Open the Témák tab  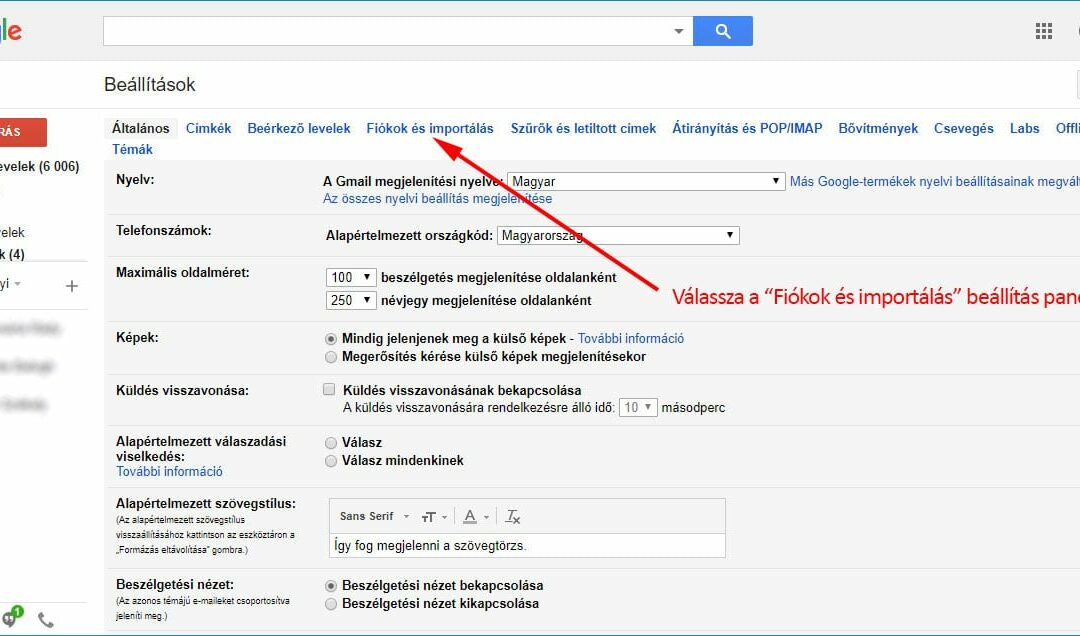tap(132, 149)
